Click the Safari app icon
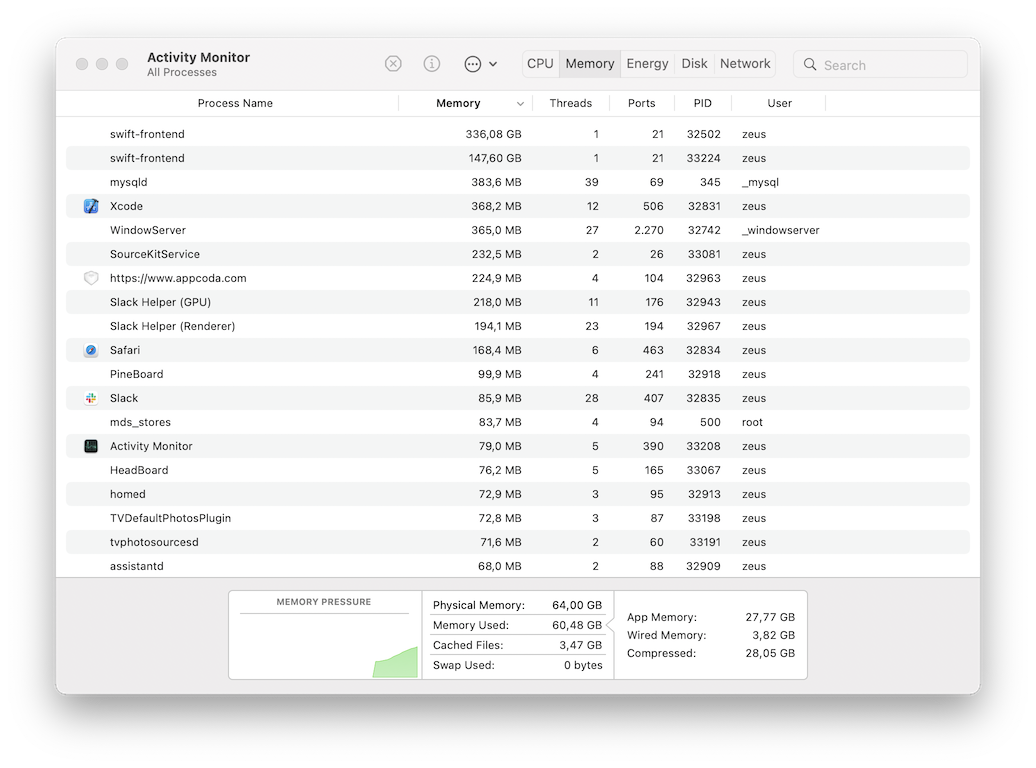Image resolution: width=1036 pixels, height=768 pixels. tap(91, 350)
